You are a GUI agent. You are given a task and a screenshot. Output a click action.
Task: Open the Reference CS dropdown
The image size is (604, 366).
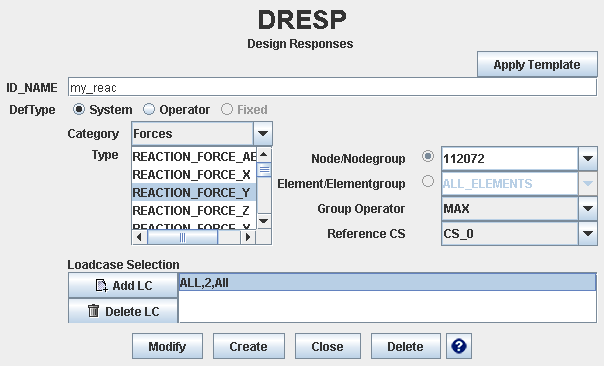pos(588,233)
